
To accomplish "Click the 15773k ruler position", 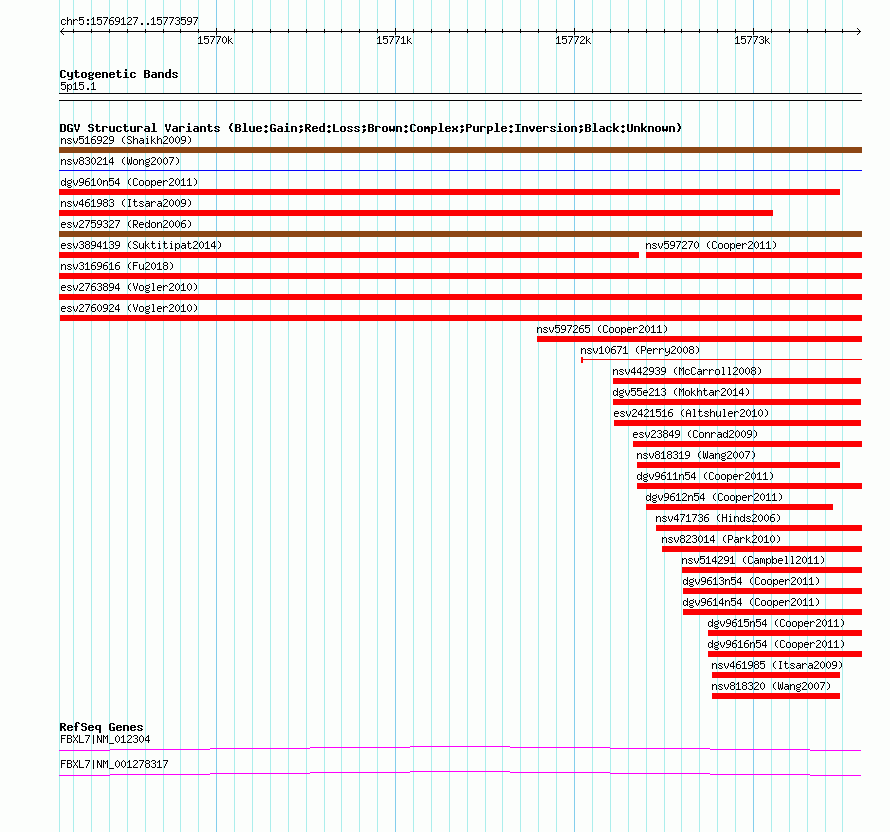I will tap(752, 40).
